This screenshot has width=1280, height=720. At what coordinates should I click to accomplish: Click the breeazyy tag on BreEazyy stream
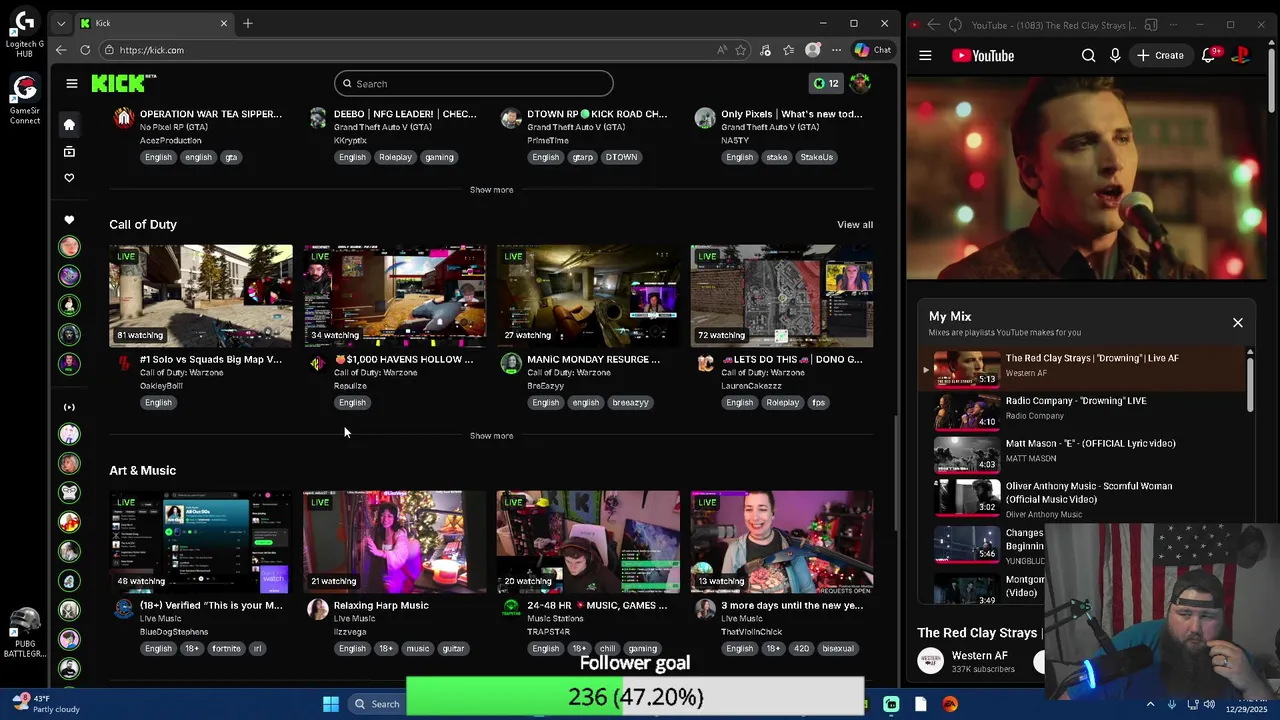click(x=630, y=403)
